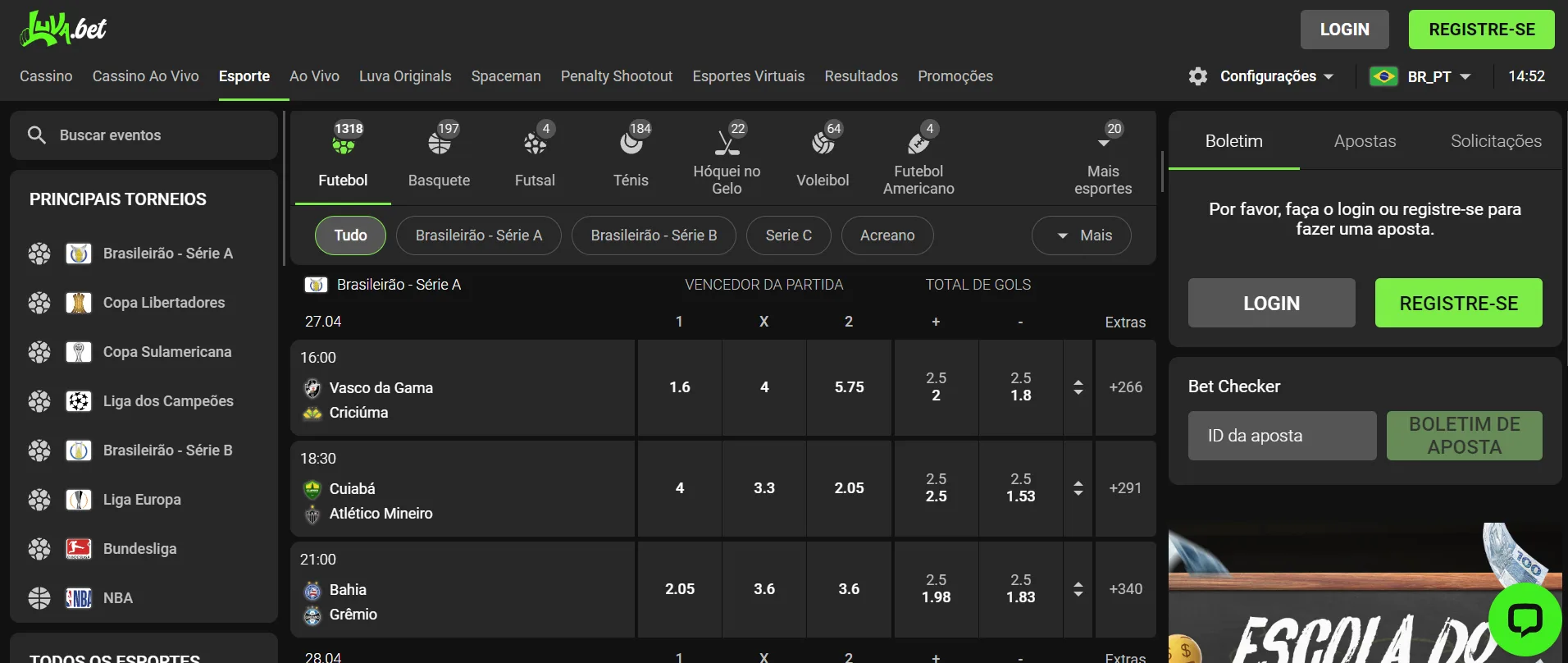Viewport: 1568px width, 663px height.
Task: Change goal line for Vasco da Gama match
Action: 1078,387
